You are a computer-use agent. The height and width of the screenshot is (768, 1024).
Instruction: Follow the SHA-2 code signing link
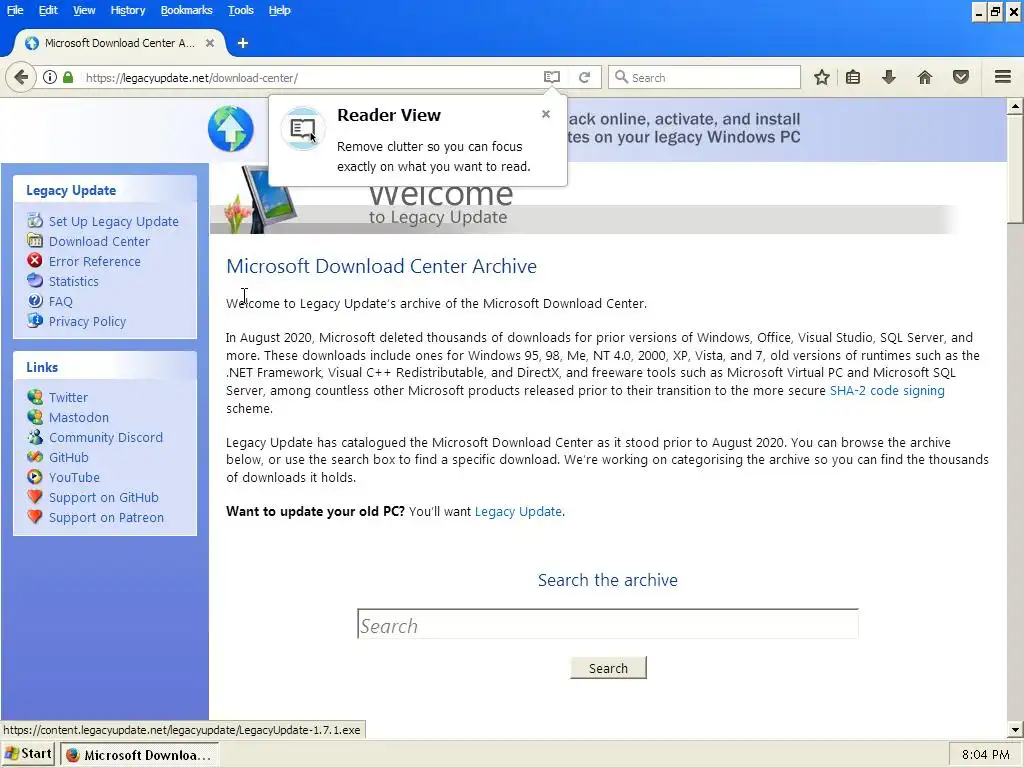click(887, 391)
